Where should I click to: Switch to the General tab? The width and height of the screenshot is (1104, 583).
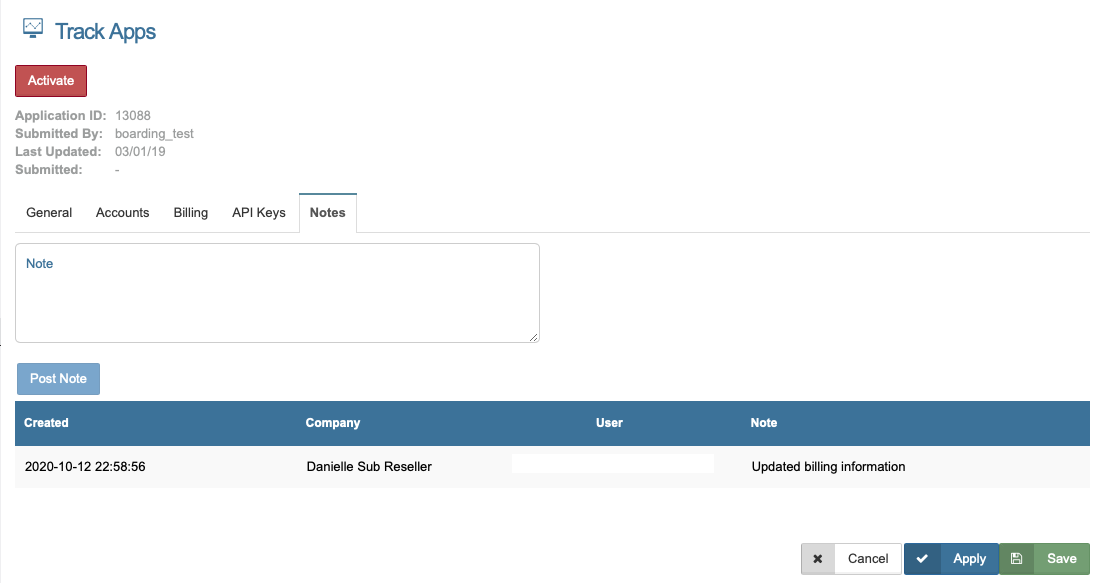(49, 213)
